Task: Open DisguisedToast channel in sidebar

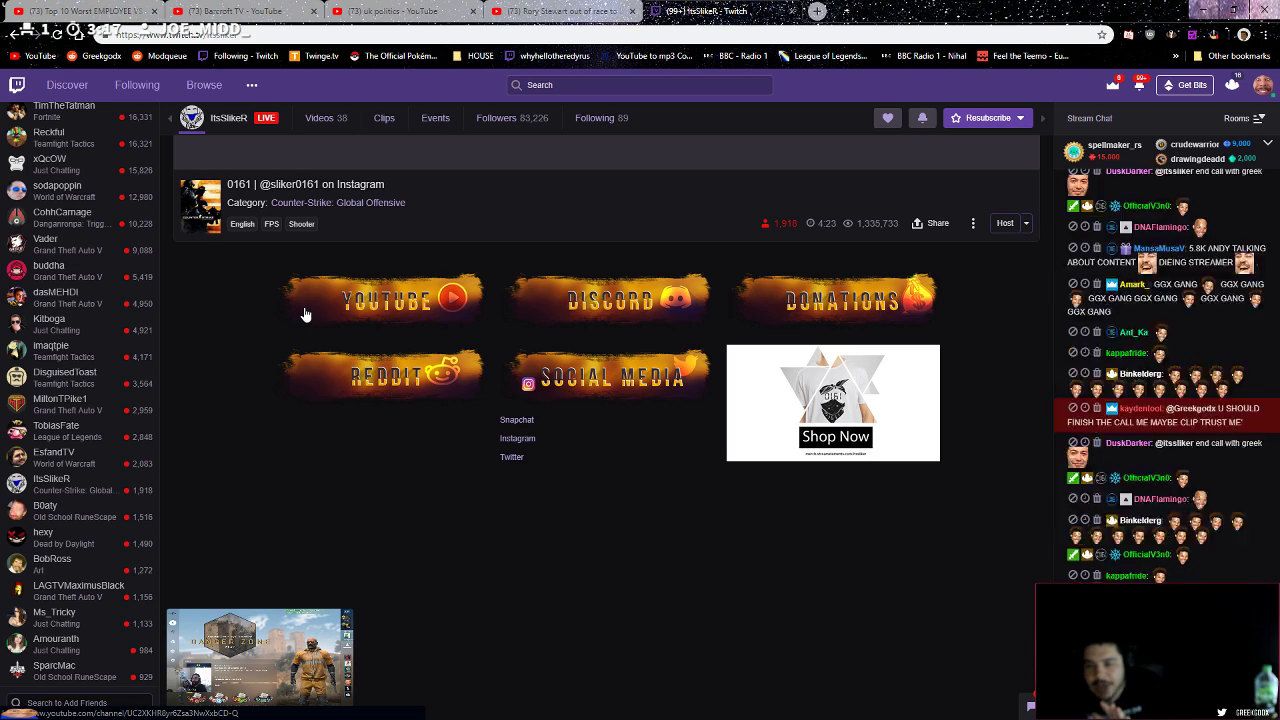Action: (x=78, y=378)
